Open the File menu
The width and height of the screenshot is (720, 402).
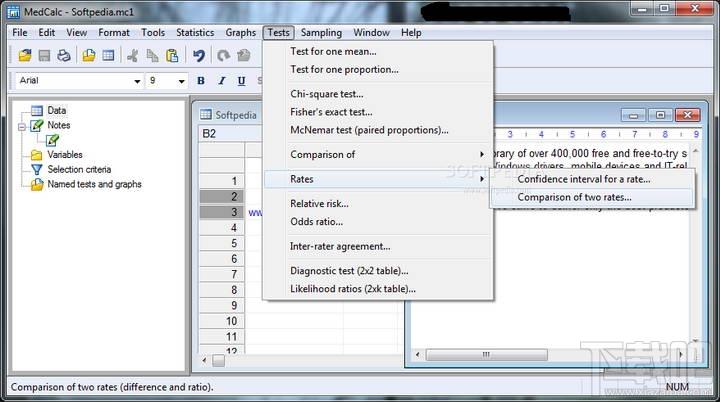click(20, 33)
